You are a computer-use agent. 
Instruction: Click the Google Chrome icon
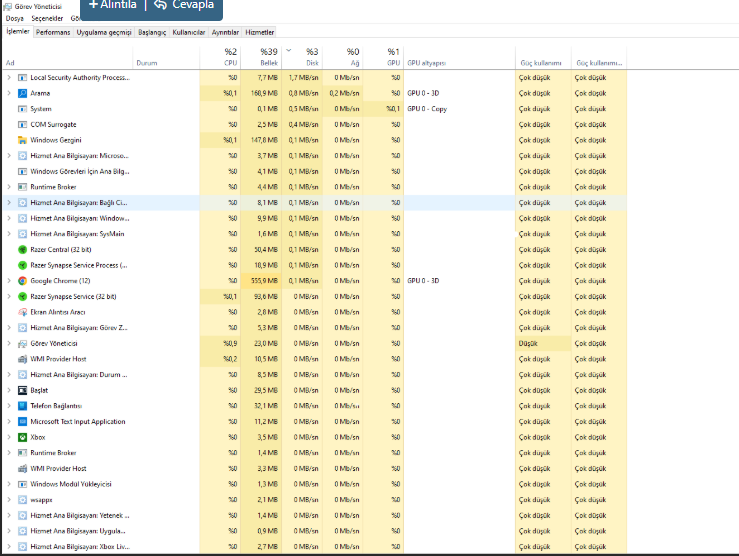tap(22, 281)
